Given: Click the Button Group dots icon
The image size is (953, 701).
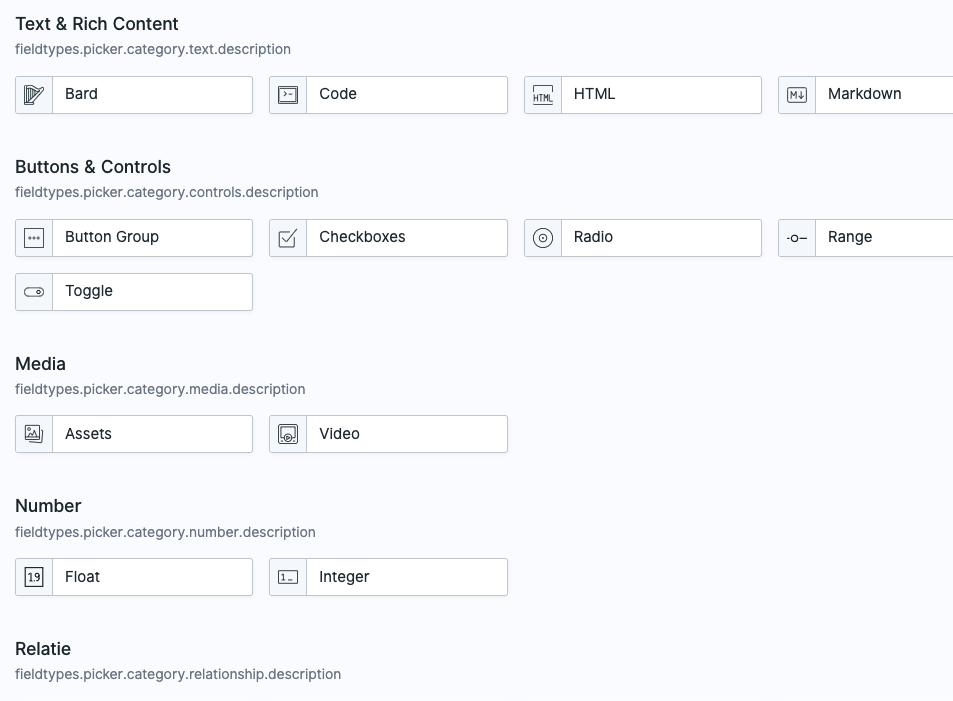Looking at the screenshot, I should 34,238.
